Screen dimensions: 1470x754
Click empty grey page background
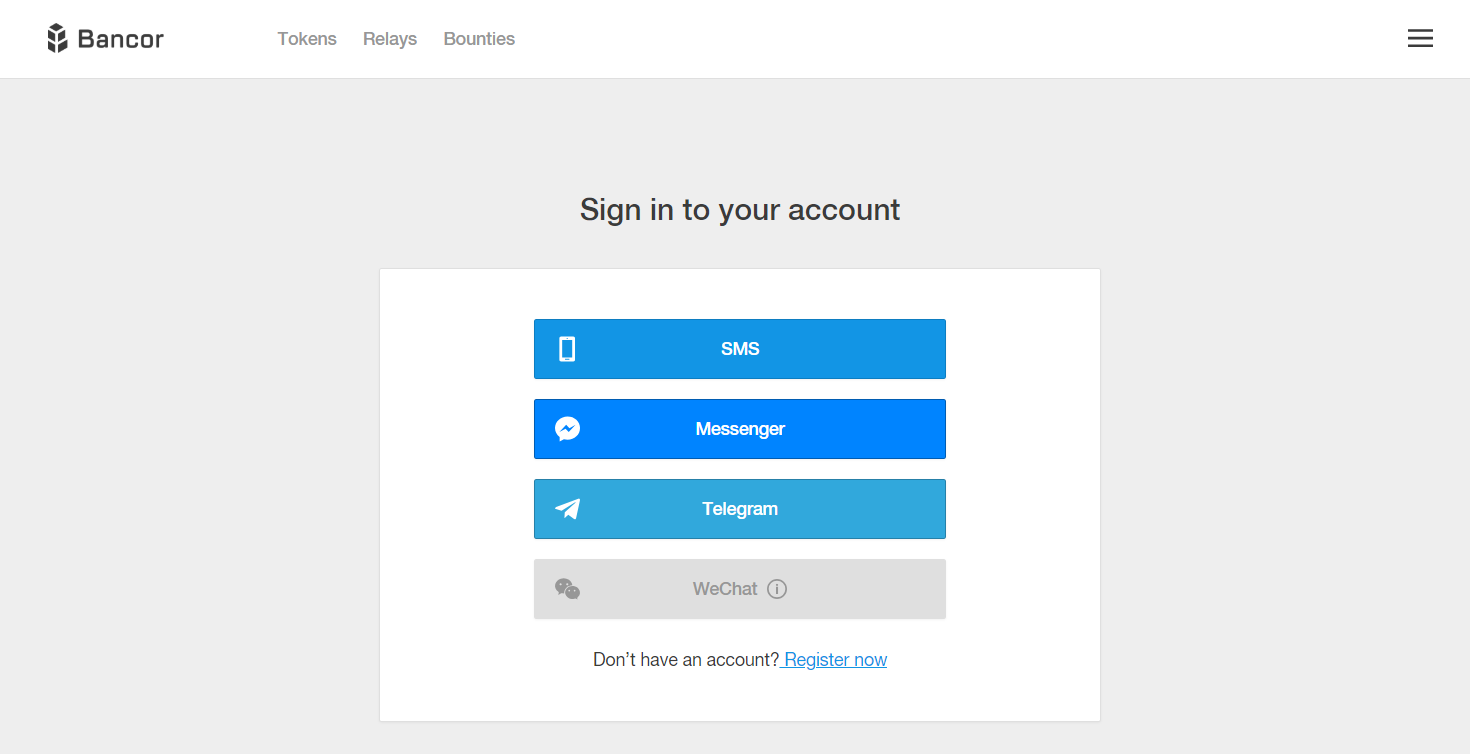pyautogui.click(x=200, y=400)
